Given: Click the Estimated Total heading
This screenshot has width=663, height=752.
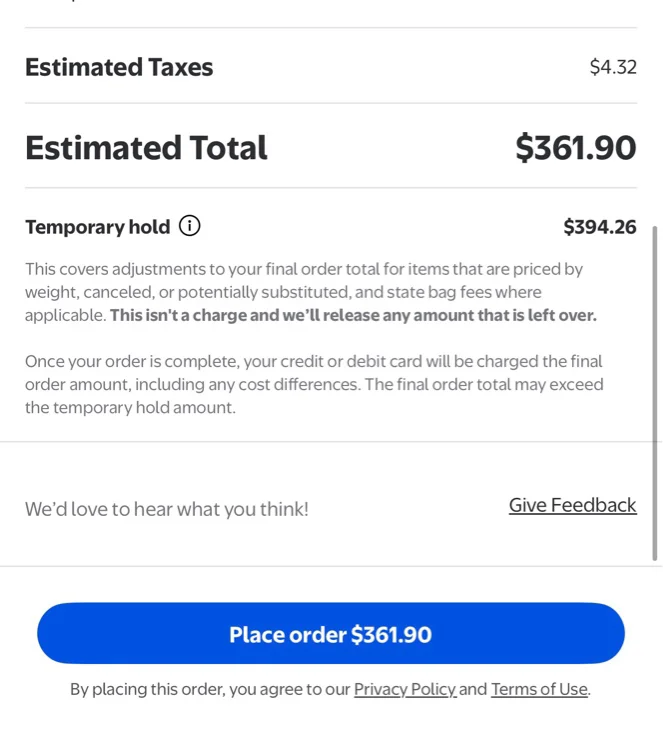Looking at the screenshot, I should tap(146, 147).
